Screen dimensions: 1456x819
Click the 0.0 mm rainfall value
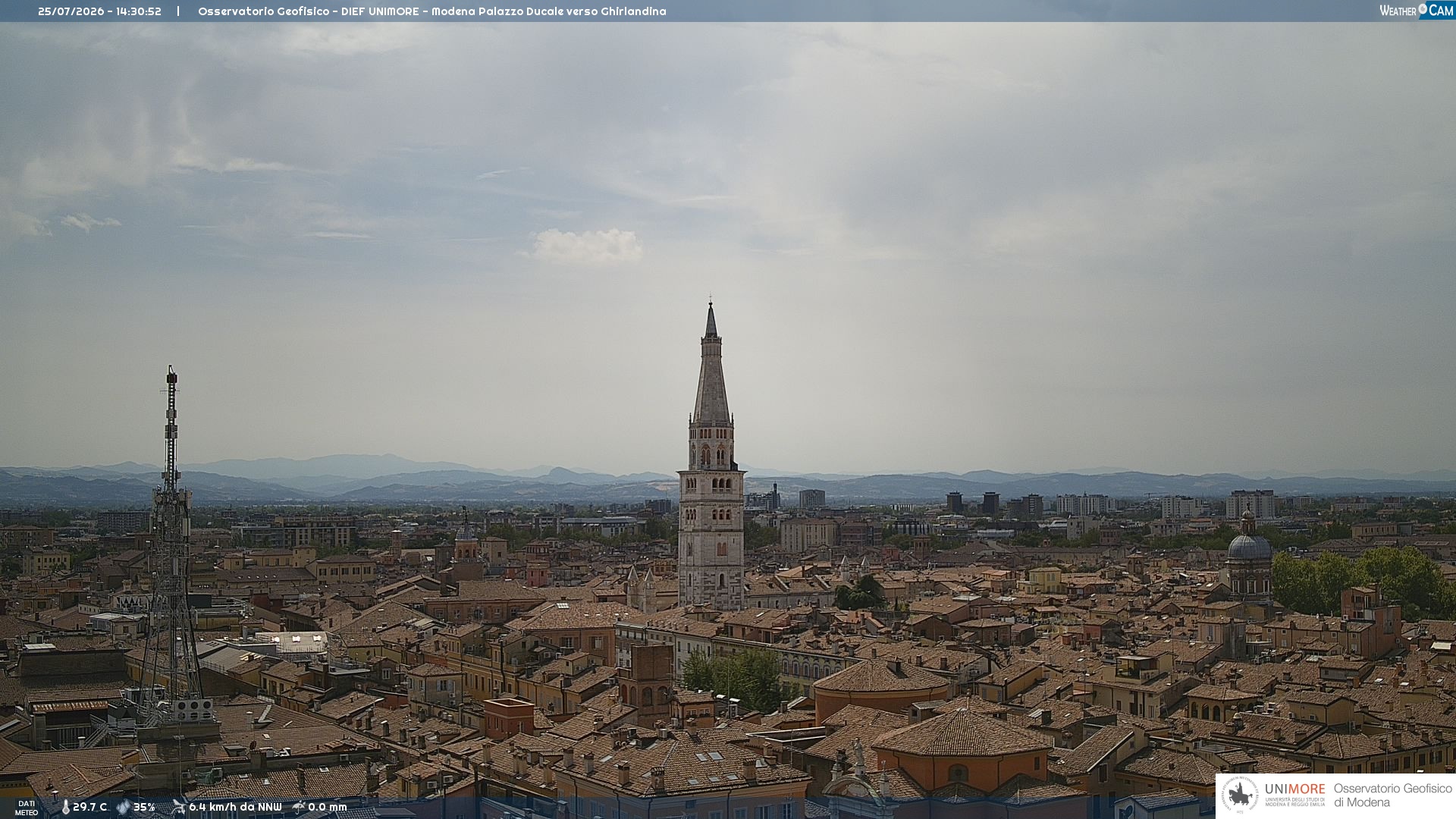click(328, 808)
